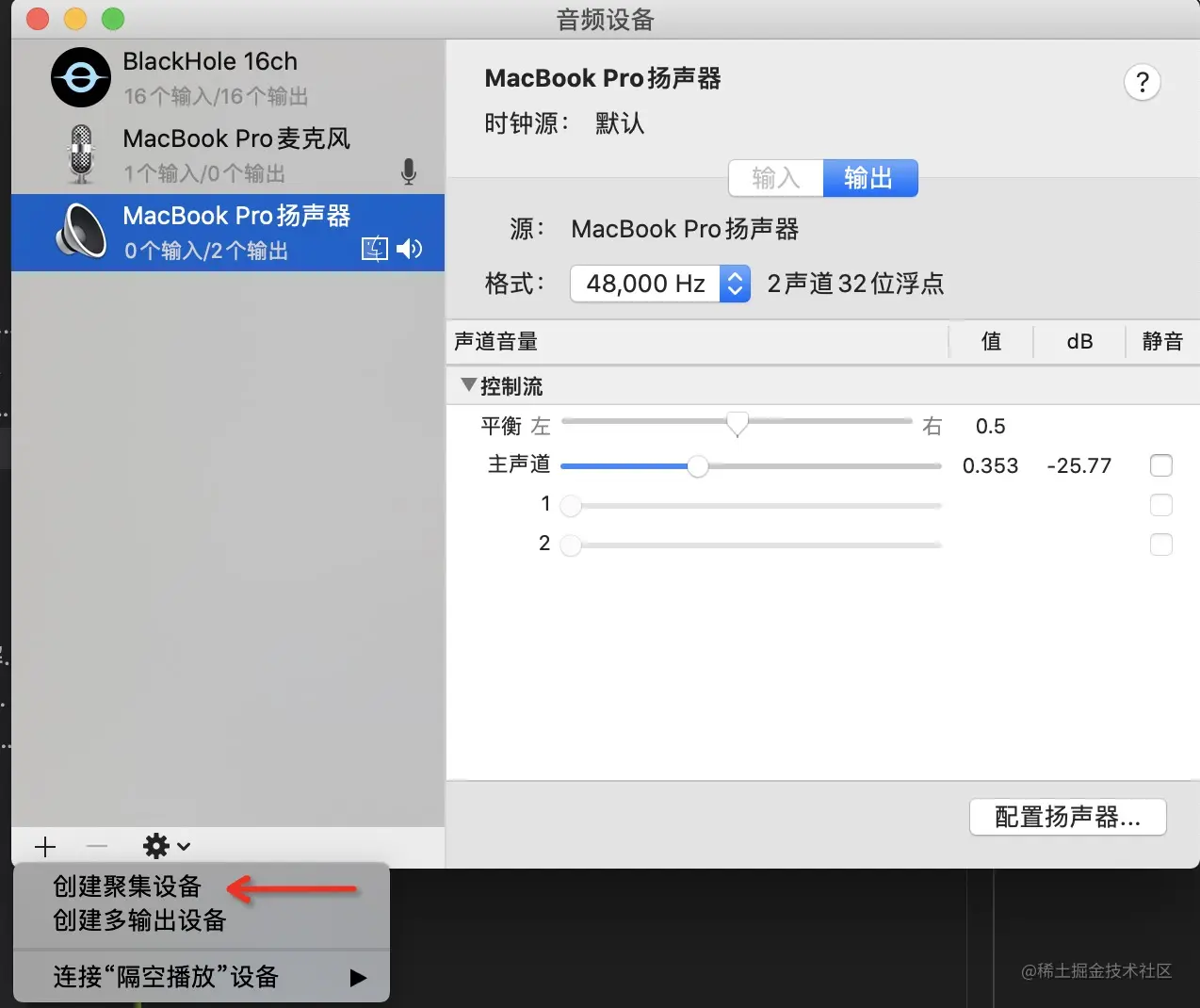Click the system alert Finder face icon
The width and height of the screenshot is (1200, 1008).
coord(375,249)
